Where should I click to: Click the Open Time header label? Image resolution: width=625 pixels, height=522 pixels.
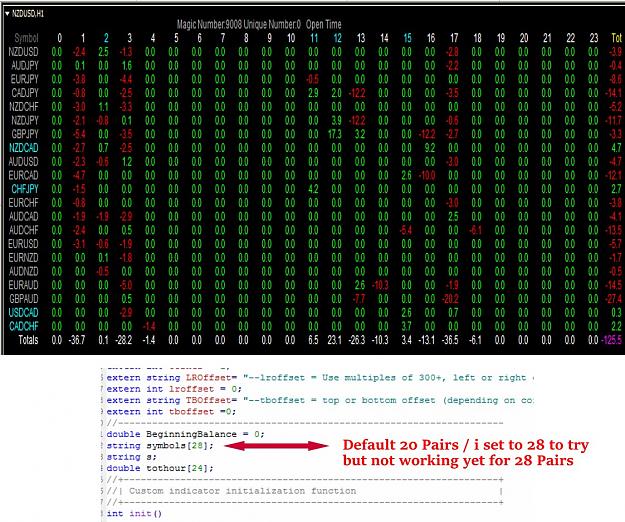324,25
